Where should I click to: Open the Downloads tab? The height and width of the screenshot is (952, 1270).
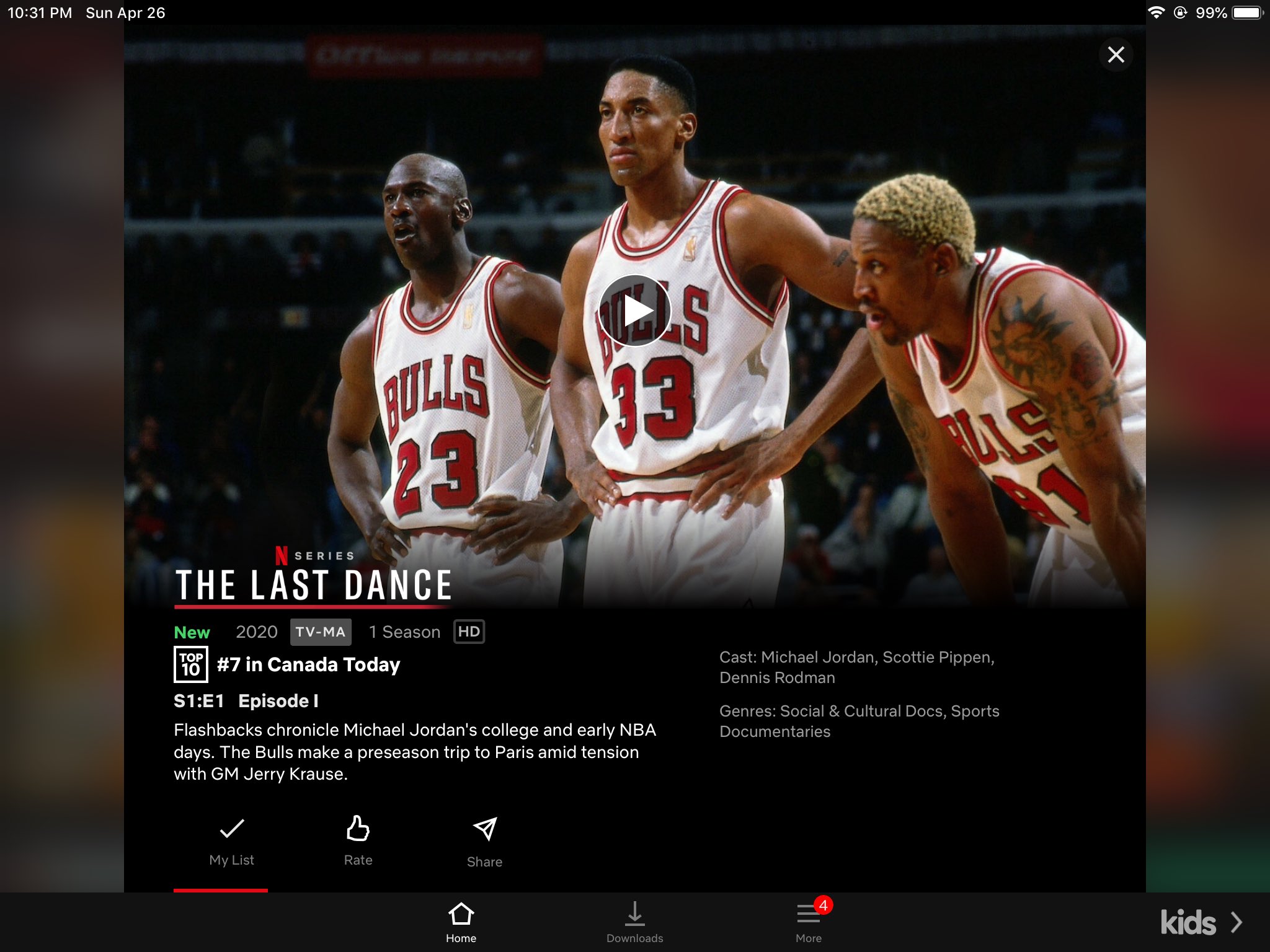point(634,922)
